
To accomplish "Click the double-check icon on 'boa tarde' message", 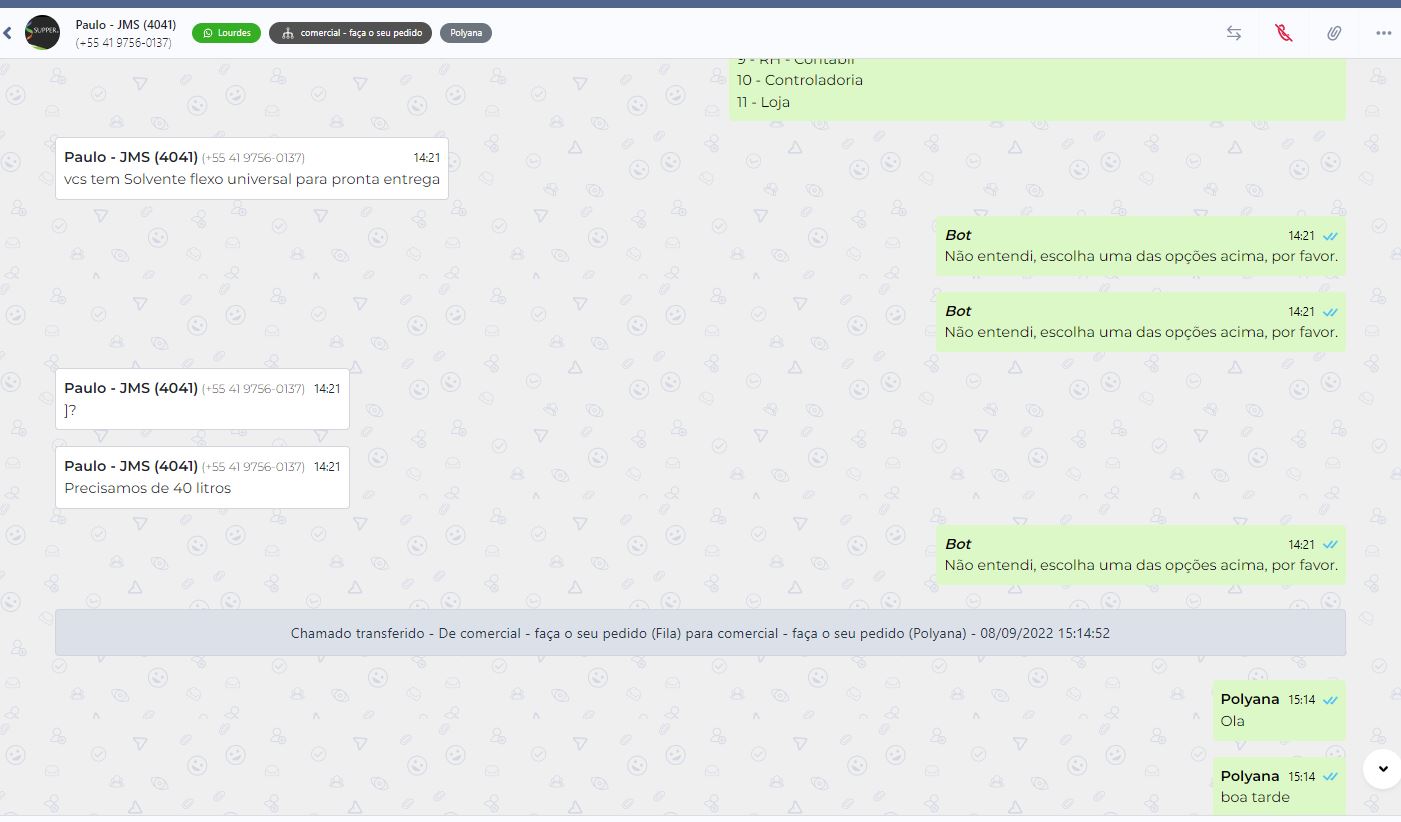I will pyautogui.click(x=1330, y=777).
